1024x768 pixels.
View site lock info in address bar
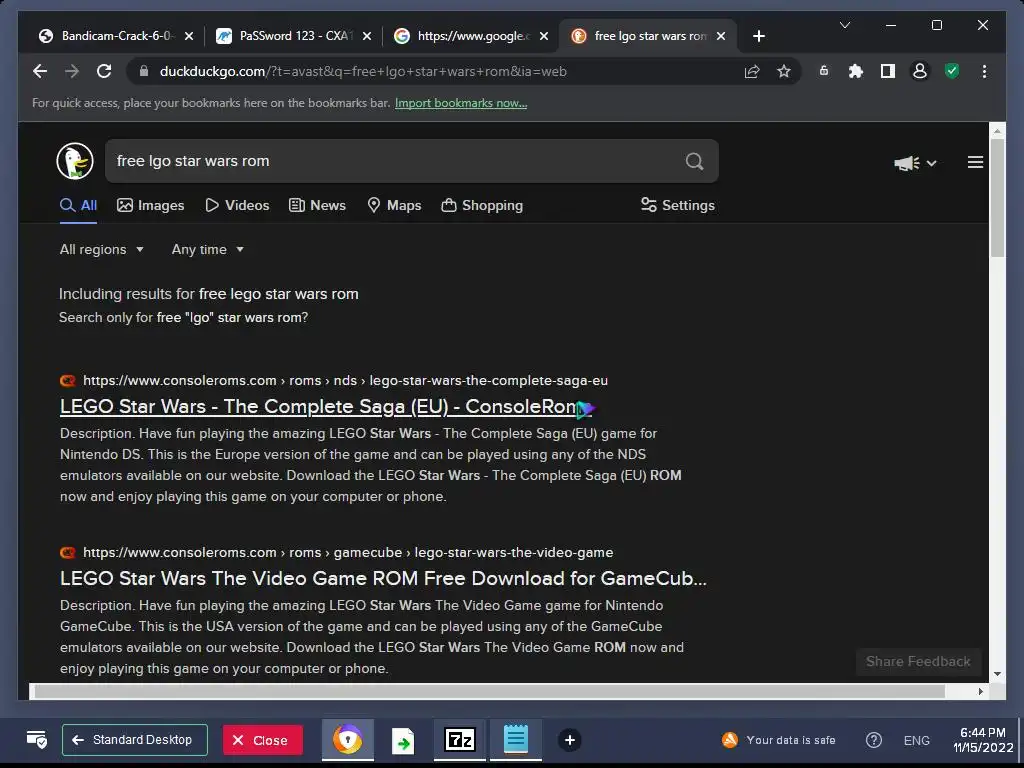[144, 71]
